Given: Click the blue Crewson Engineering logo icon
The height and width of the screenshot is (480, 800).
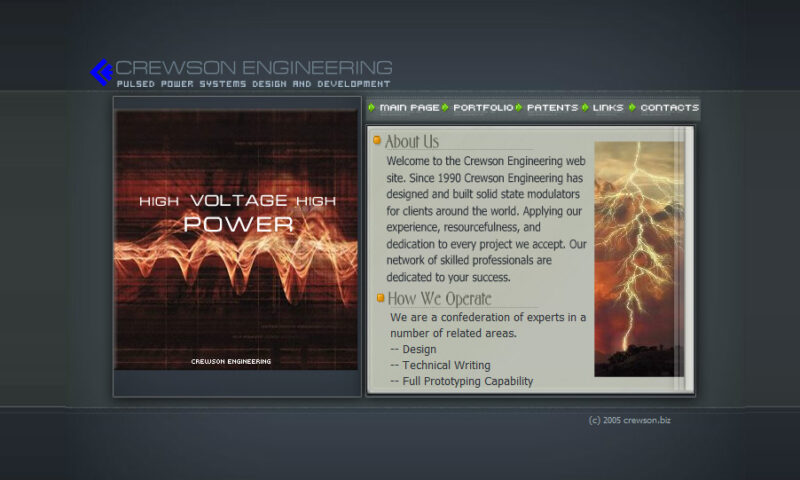Looking at the screenshot, I should 102,72.
